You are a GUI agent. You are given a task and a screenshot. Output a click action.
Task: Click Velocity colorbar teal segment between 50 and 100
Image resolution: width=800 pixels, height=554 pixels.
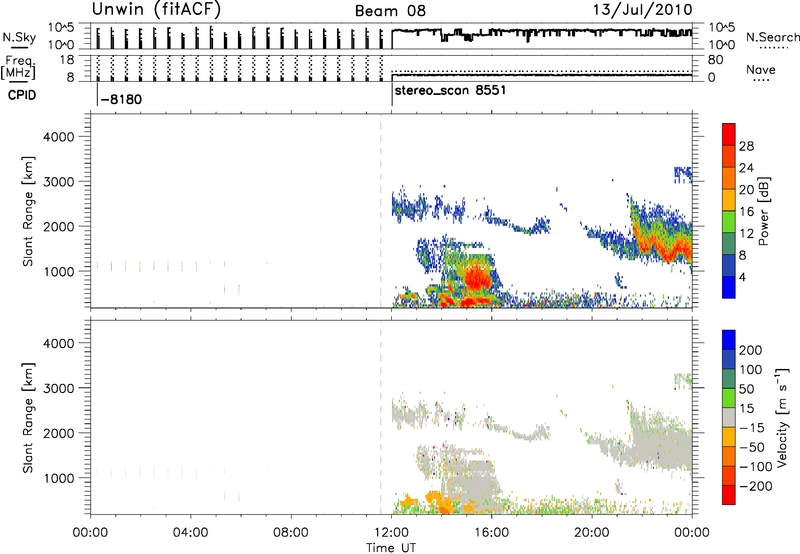729,379
